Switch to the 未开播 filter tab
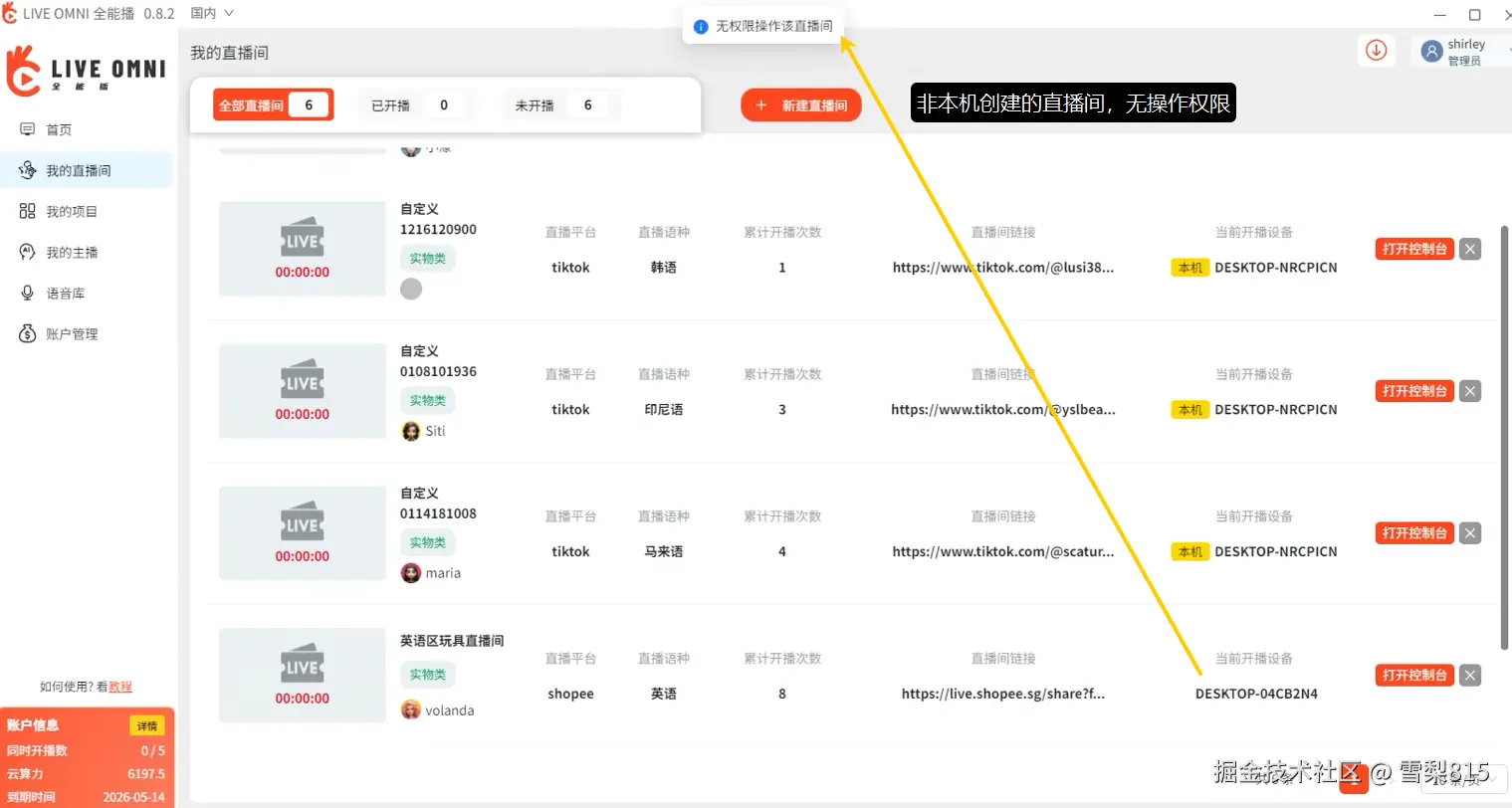 coord(559,104)
